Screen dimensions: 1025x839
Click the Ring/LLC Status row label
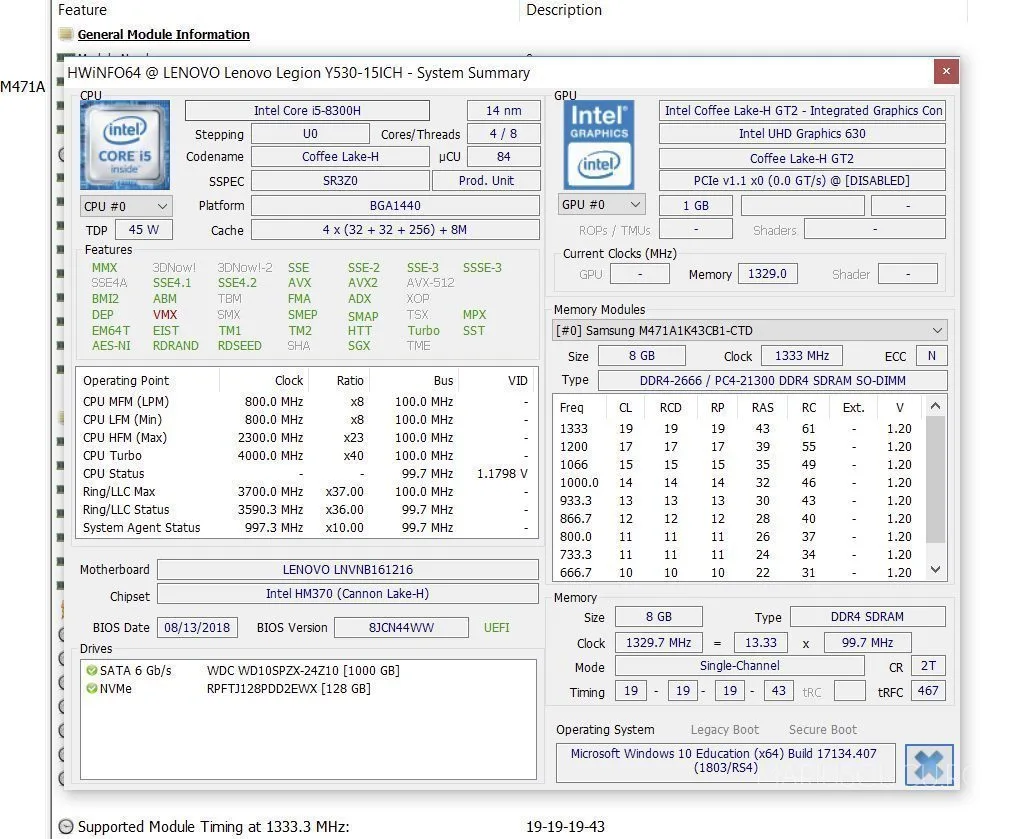coord(126,509)
